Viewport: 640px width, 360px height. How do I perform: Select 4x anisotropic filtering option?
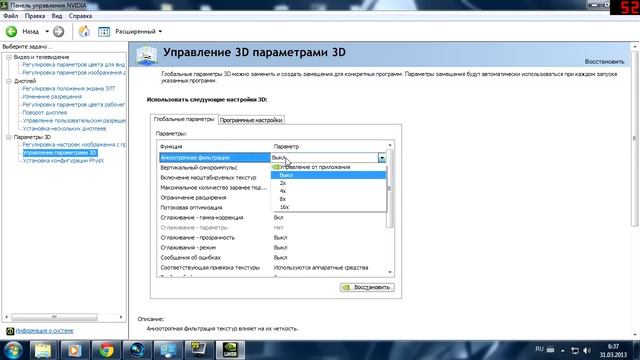coord(329,191)
